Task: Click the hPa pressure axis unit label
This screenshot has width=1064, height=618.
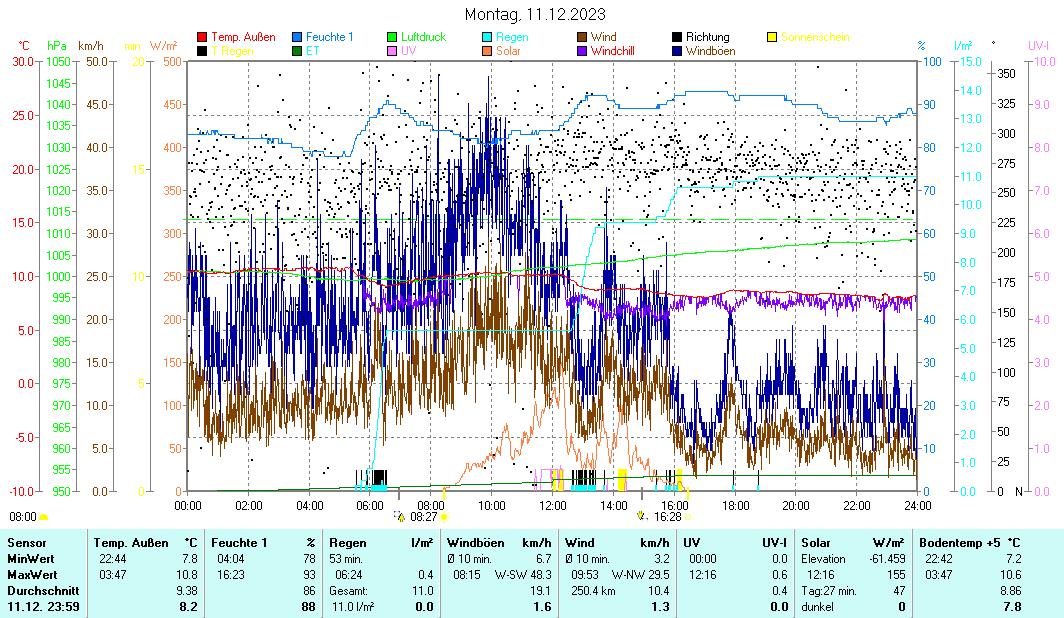Action: 57,46
